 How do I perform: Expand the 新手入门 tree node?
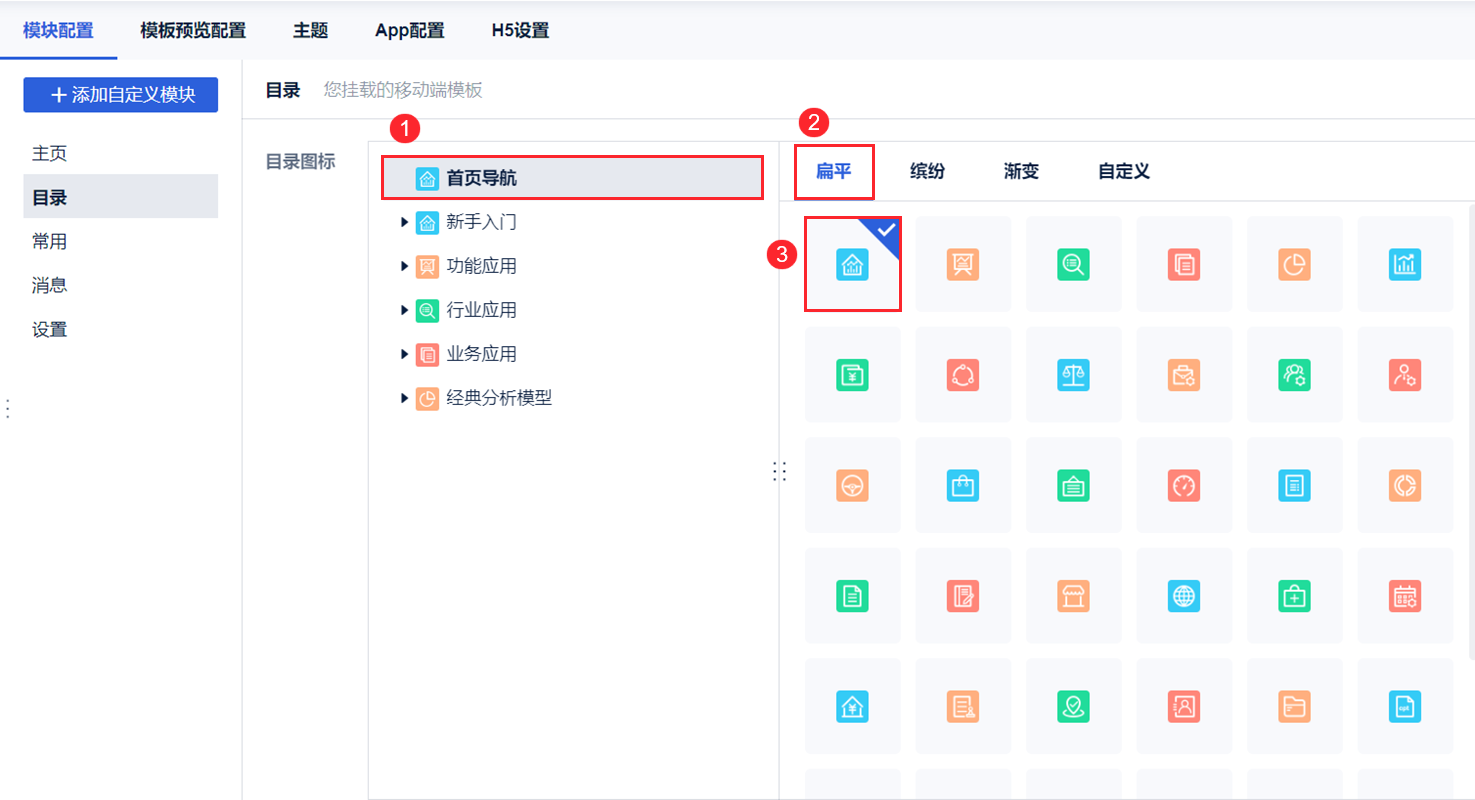coord(404,221)
